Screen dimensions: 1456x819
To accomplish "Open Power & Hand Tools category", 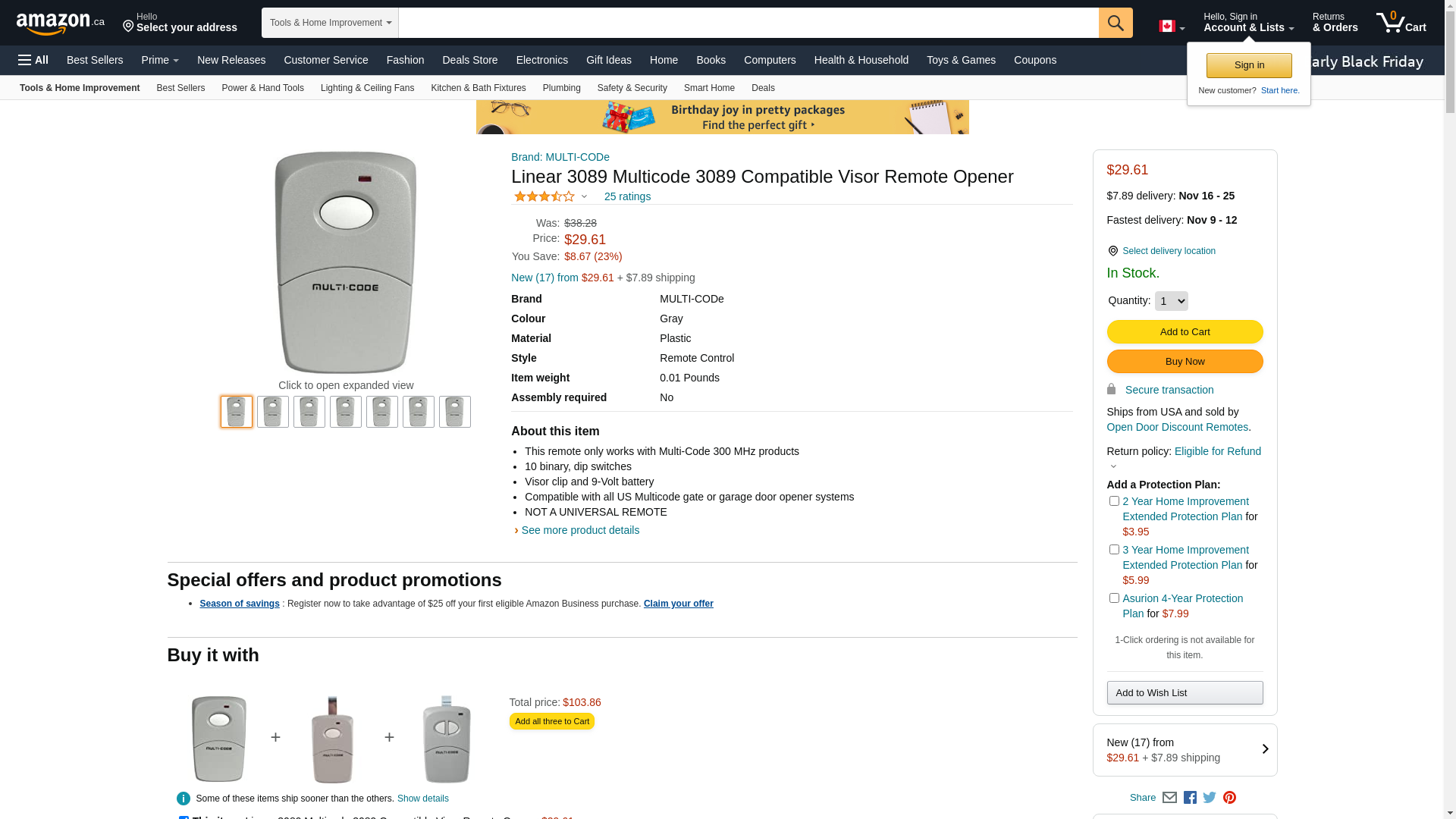I will [x=262, y=88].
